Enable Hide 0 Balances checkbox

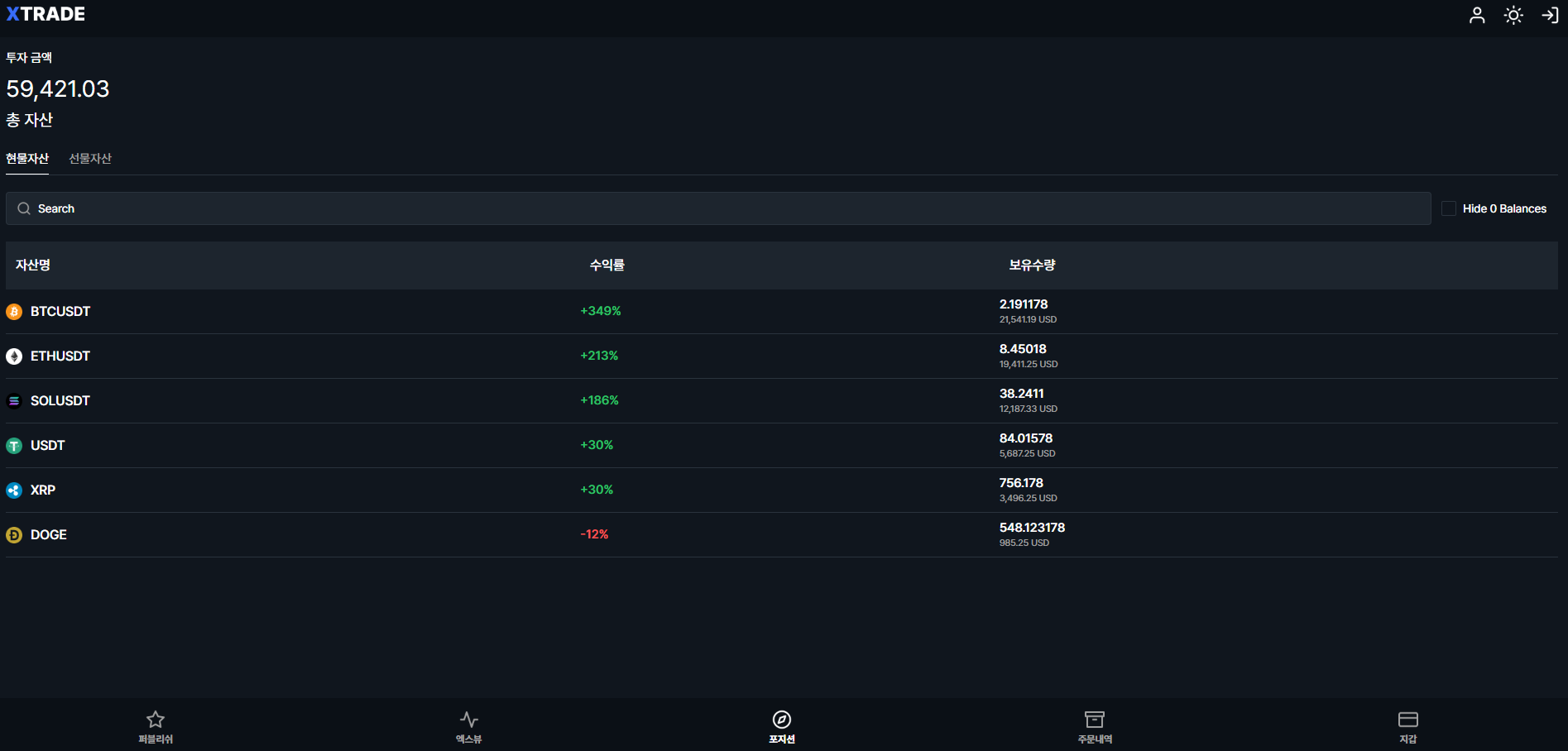pyautogui.click(x=1449, y=208)
